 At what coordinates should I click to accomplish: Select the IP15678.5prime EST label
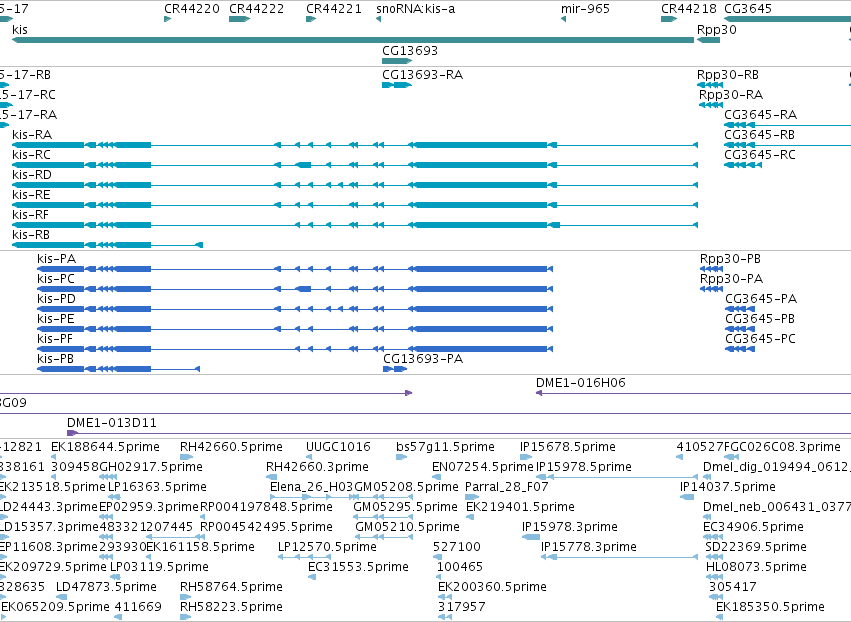pyautogui.click(x=568, y=447)
